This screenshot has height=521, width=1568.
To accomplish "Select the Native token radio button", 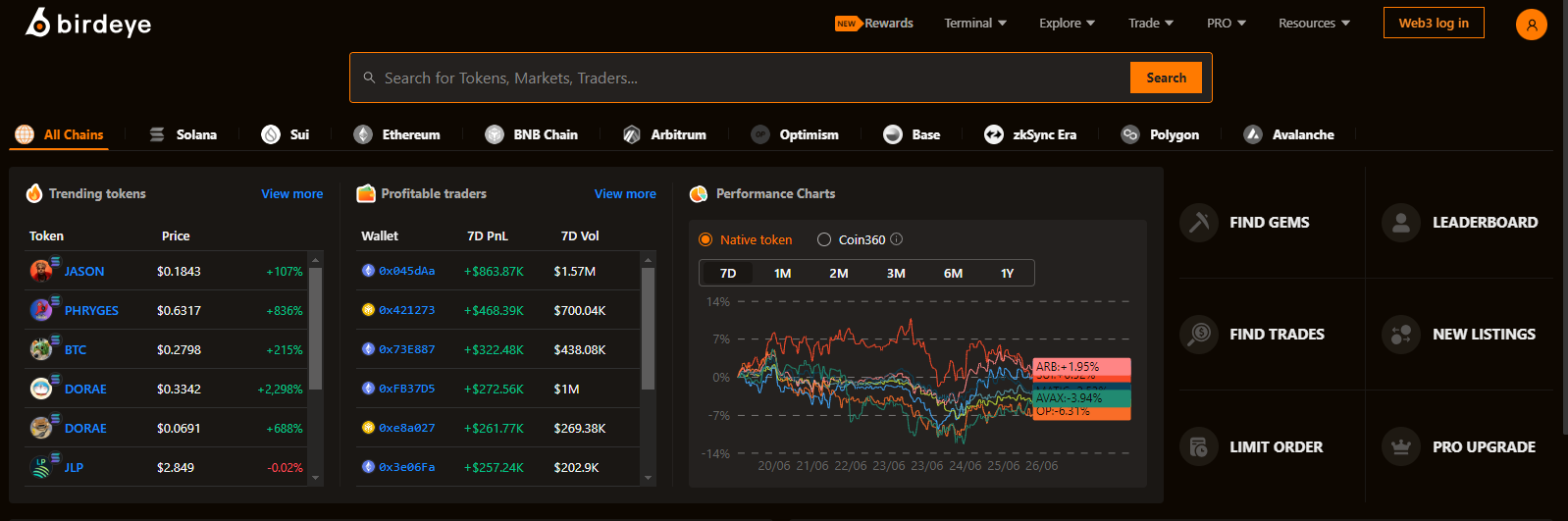I will click(x=706, y=239).
